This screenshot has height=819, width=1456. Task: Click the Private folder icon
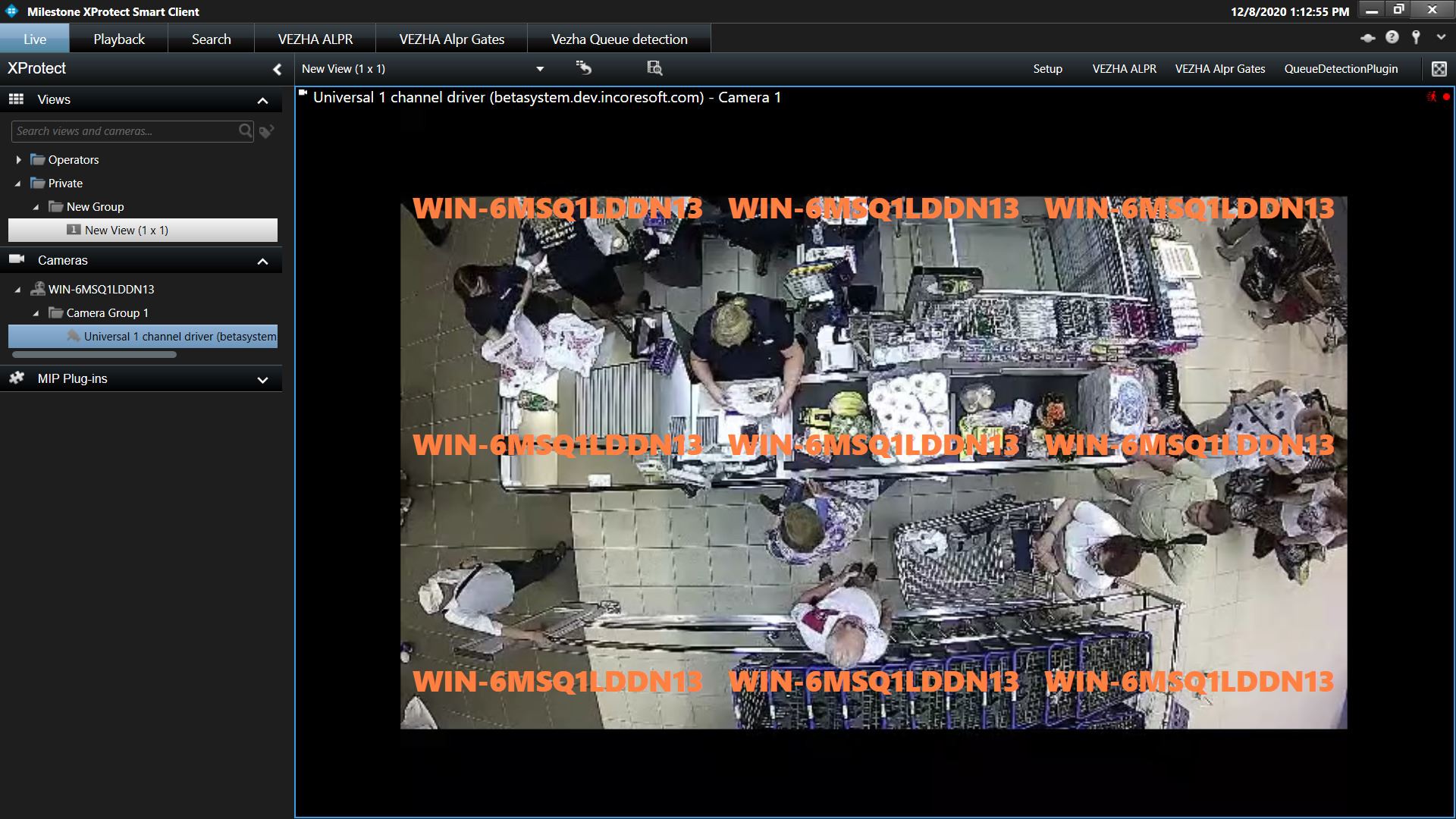pyautogui.click(x=38, y=183)
